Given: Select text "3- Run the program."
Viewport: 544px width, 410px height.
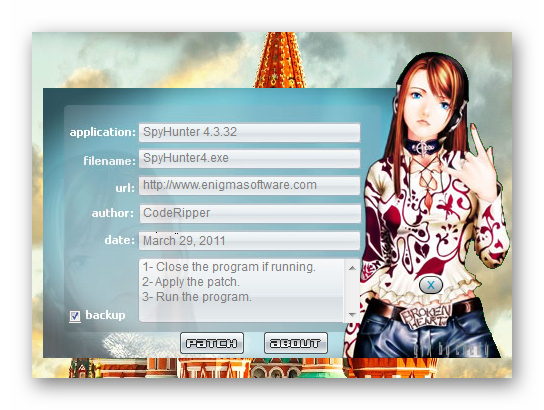Looking at the screenshot, I should [197, 297].
